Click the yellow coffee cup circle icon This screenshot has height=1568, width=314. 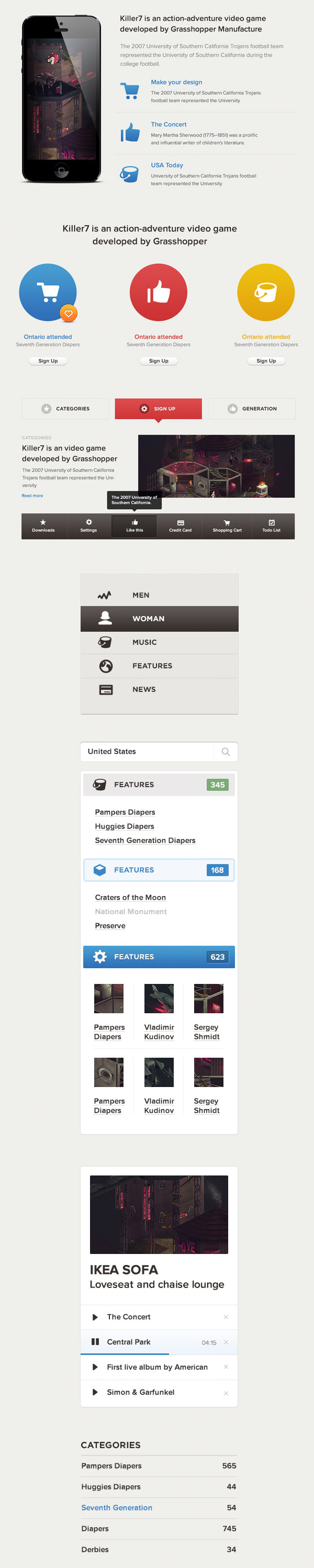point(266,292)
